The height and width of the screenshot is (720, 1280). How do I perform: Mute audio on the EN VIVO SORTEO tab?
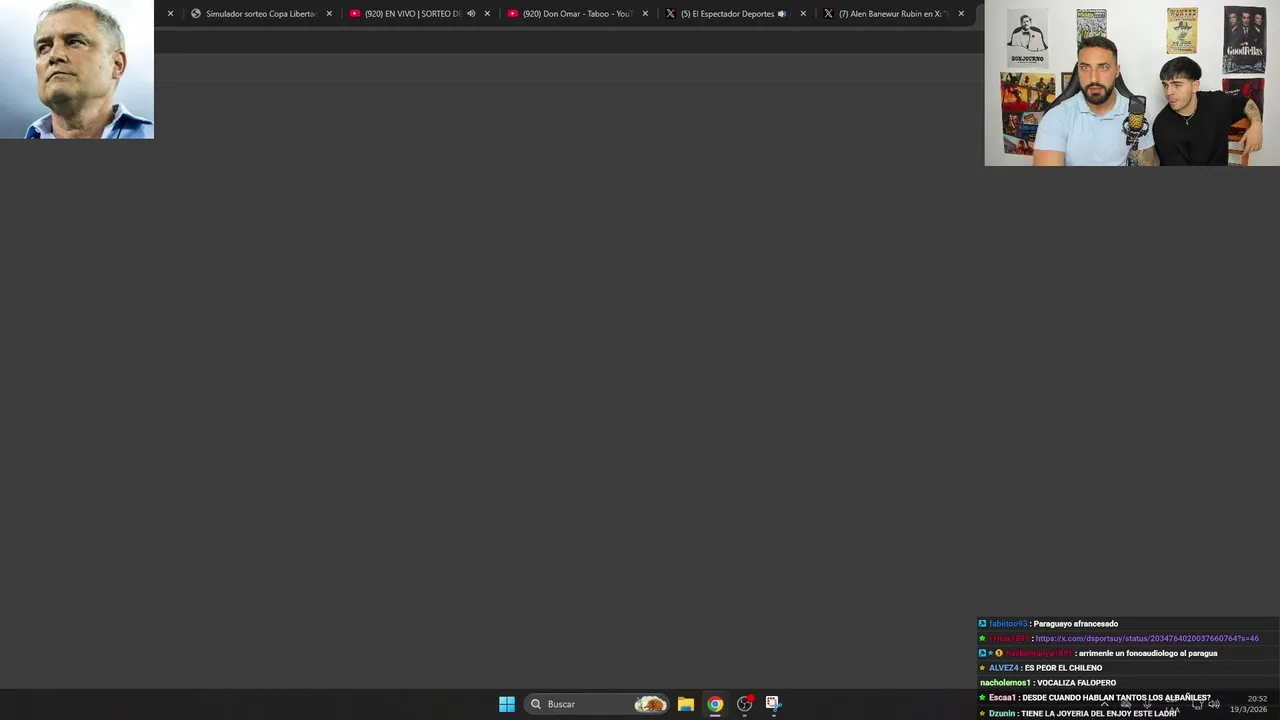coord(471,14)
